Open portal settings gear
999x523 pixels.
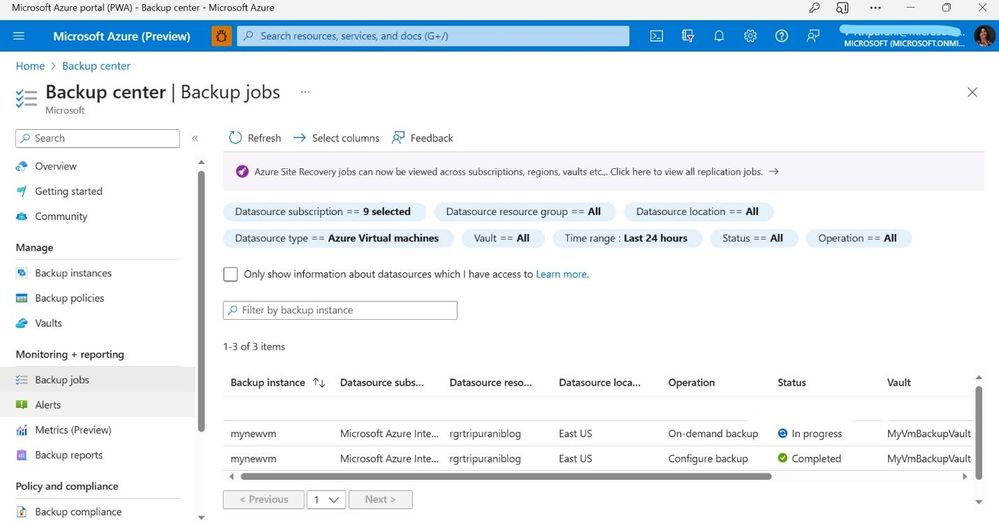[x=750, y=36]
